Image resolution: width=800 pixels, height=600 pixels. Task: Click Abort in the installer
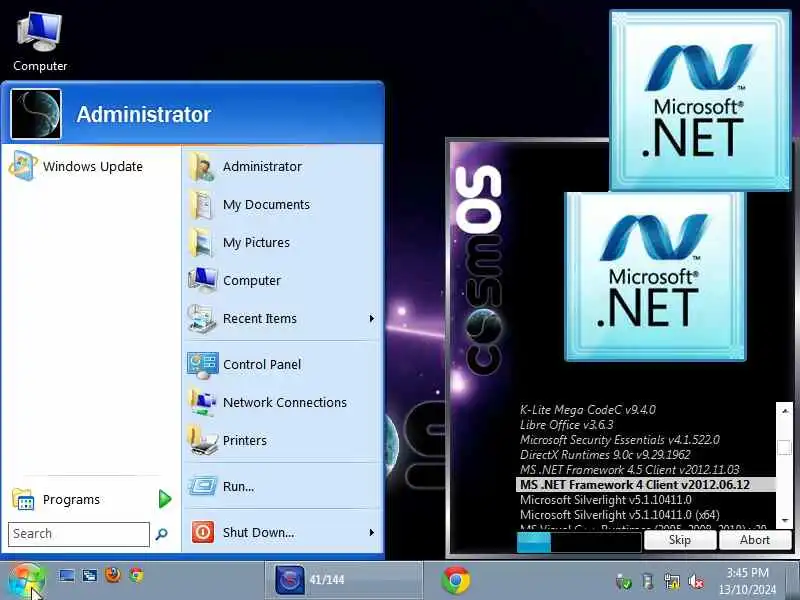pos(755,540)
